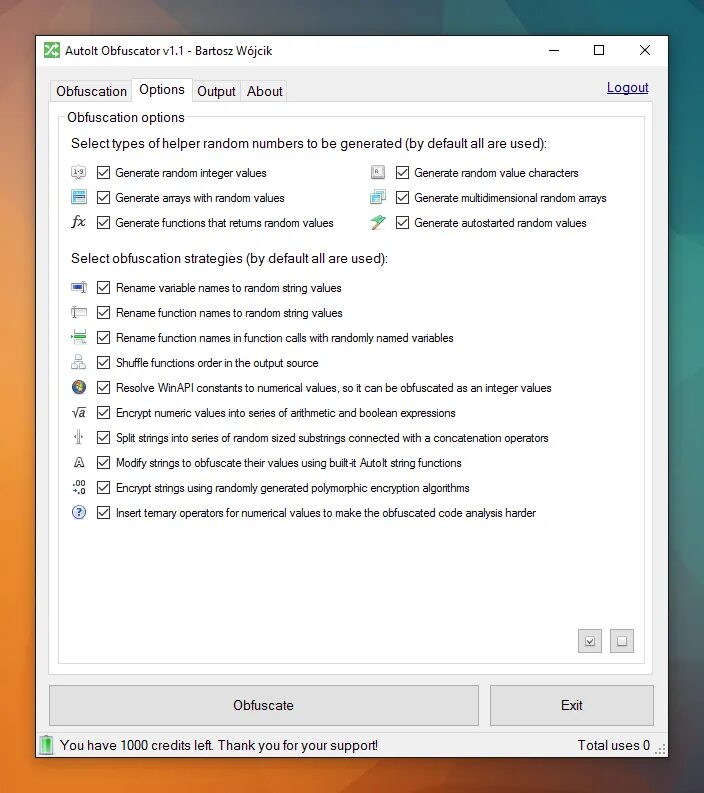Screen dimensions: 704x793
Task: Uncheck Encrypt strings polymorphic algorithms
Action: pyautogui.click(x=103, y=488)
